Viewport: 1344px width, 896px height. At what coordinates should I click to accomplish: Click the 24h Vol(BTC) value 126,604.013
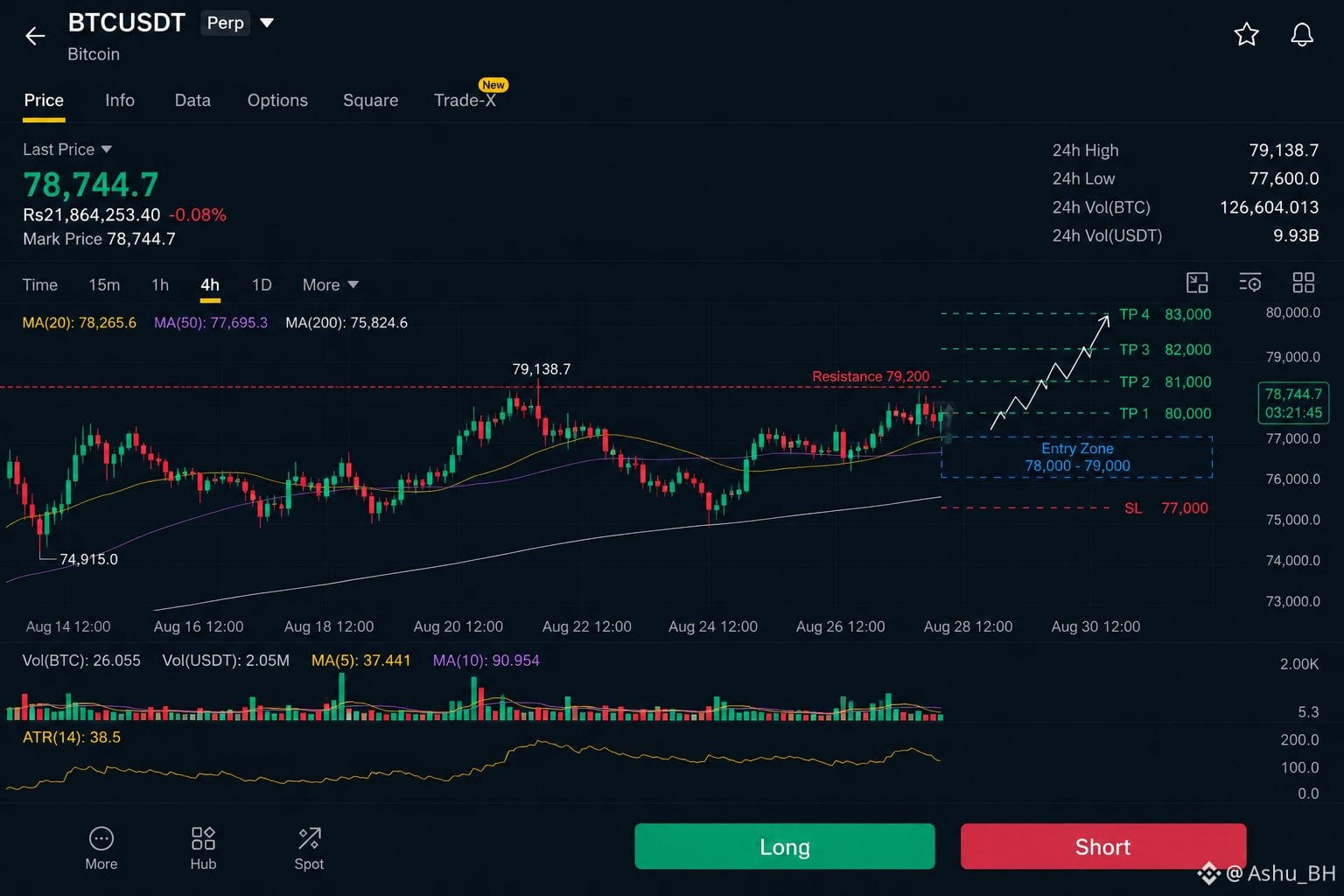click(x=1269, y=207)
